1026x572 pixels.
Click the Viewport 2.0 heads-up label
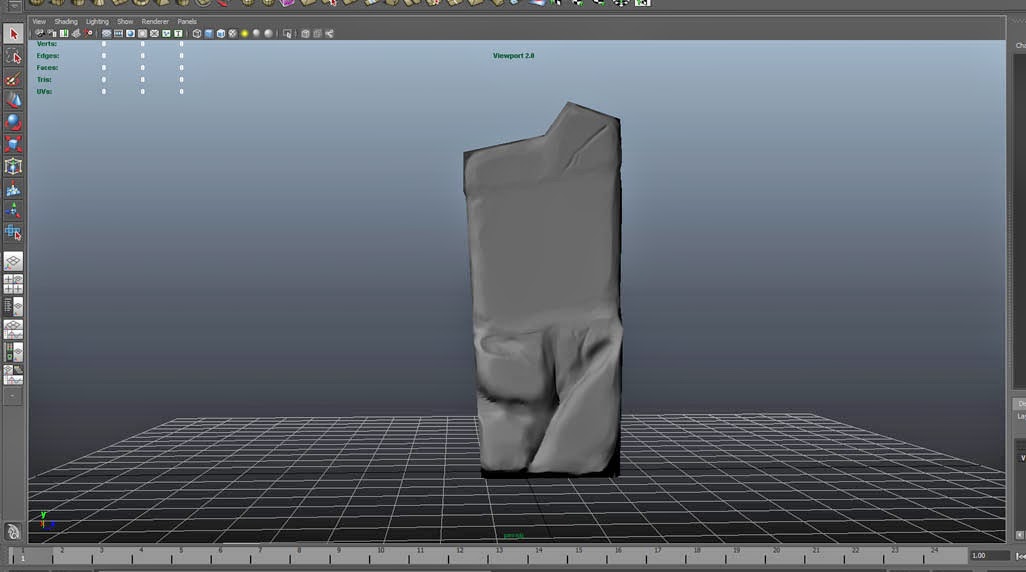pyautogui.click(x=514, y=56)
